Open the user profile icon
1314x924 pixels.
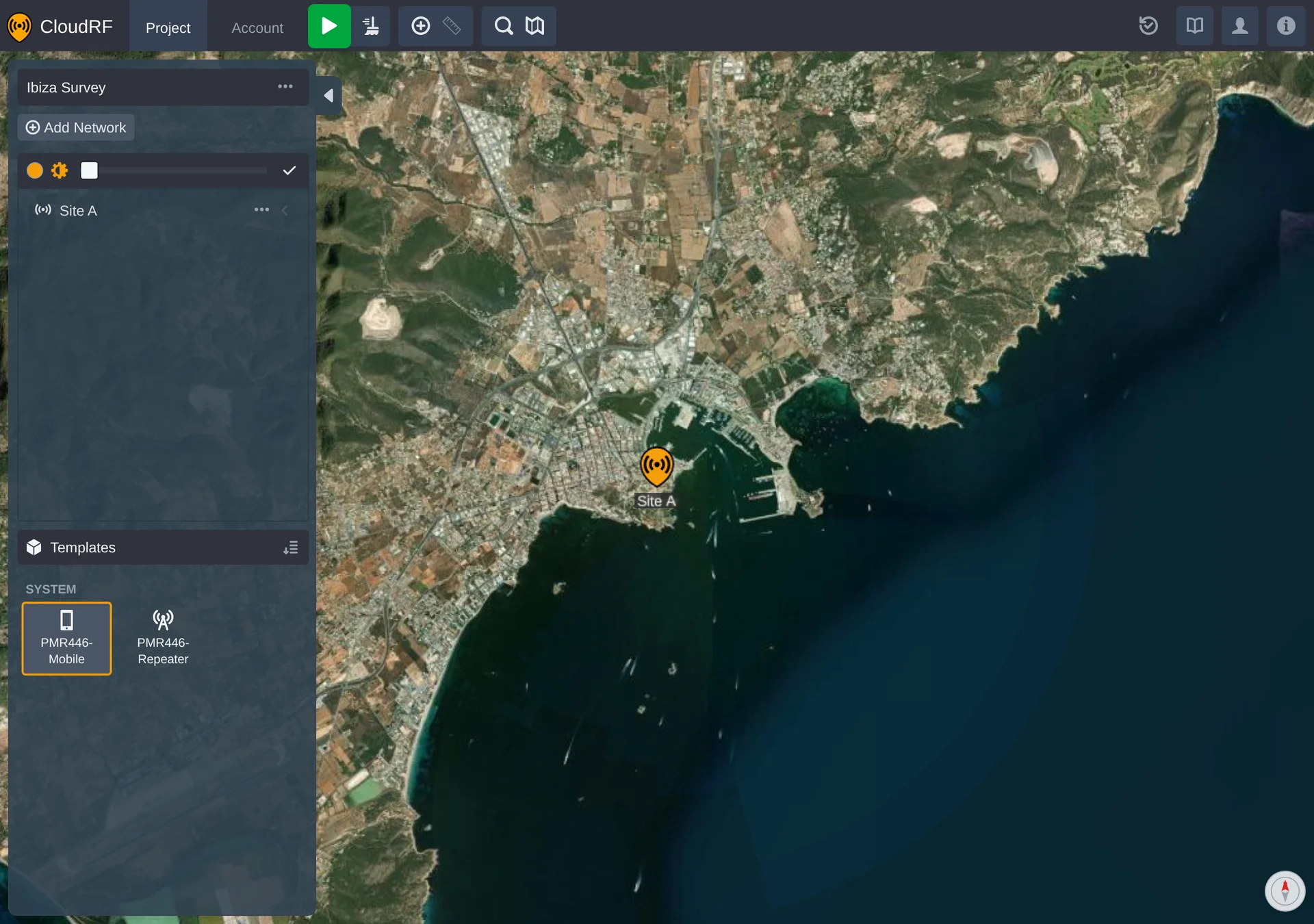coord(1240,26)
